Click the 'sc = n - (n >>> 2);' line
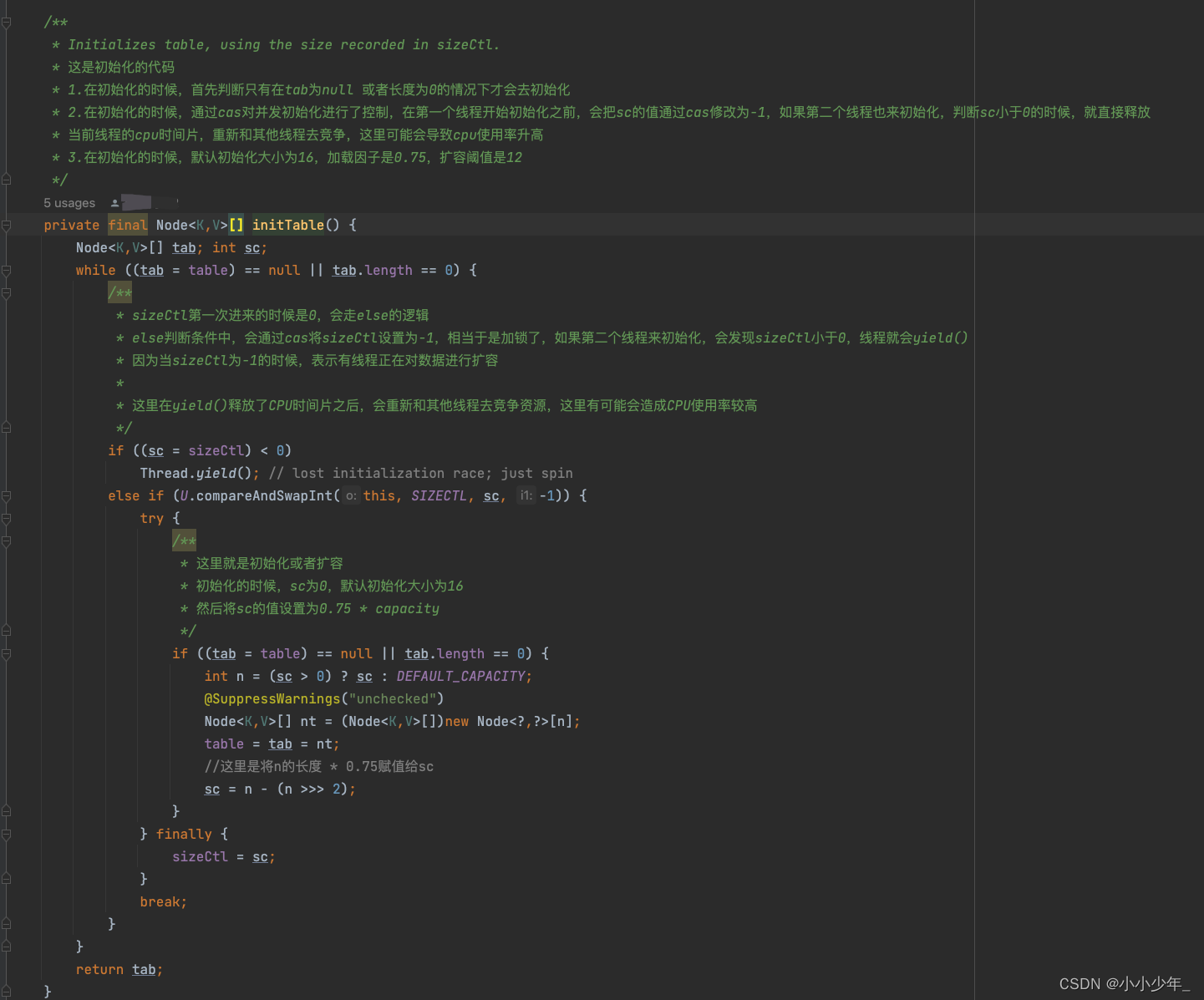 [x=280, y=789]
